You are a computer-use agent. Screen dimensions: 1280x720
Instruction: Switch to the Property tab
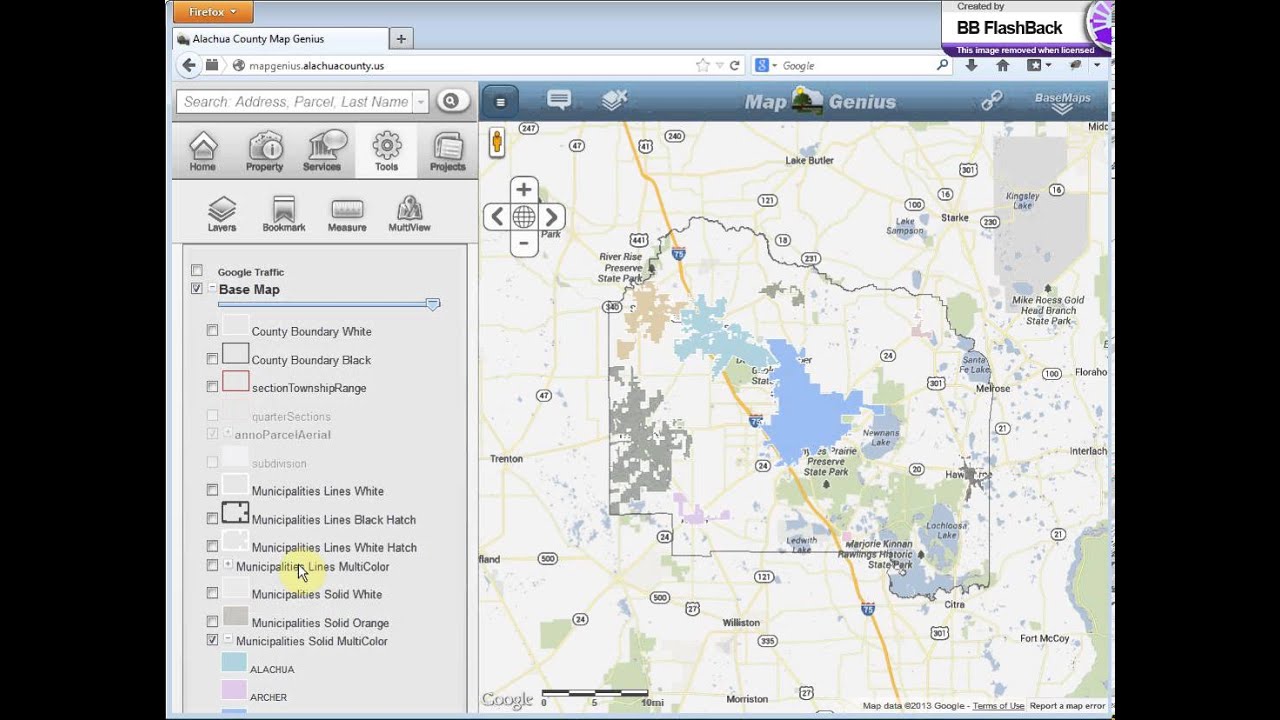pos(265,151)
